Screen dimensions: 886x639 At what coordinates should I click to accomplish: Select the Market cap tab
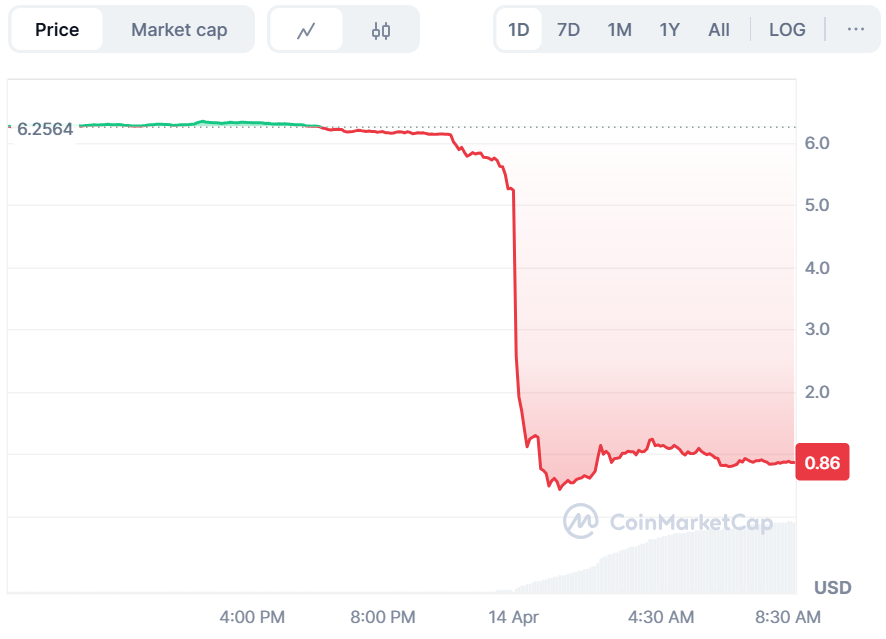tap(179, 30)
